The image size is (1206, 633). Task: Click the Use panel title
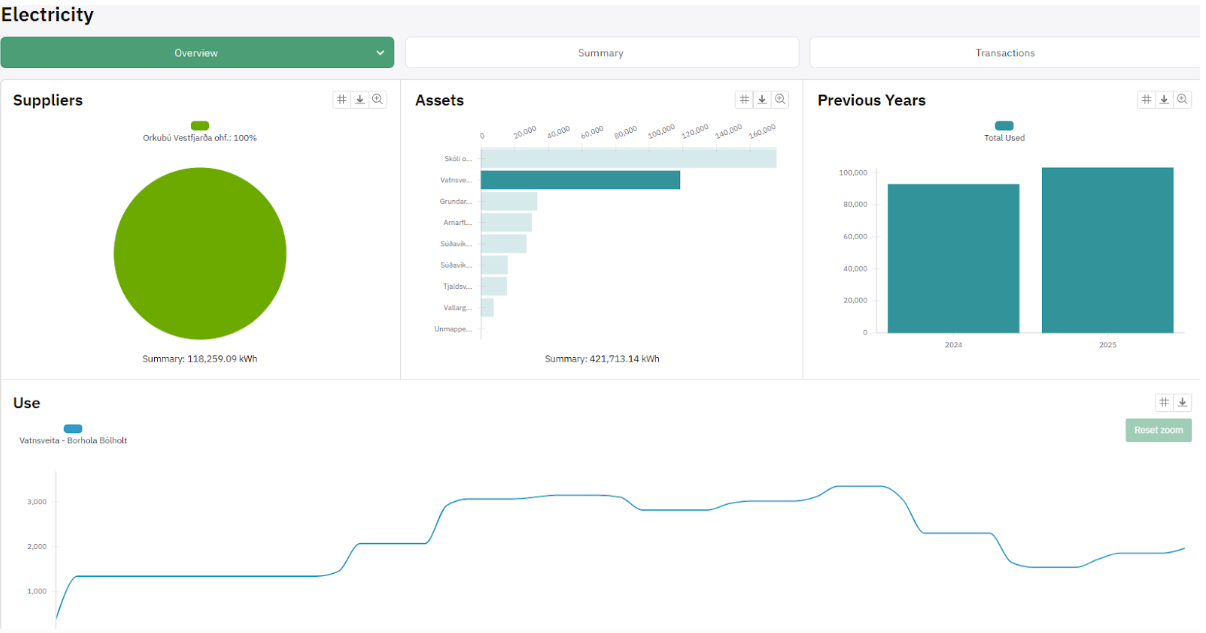point(27,403)
